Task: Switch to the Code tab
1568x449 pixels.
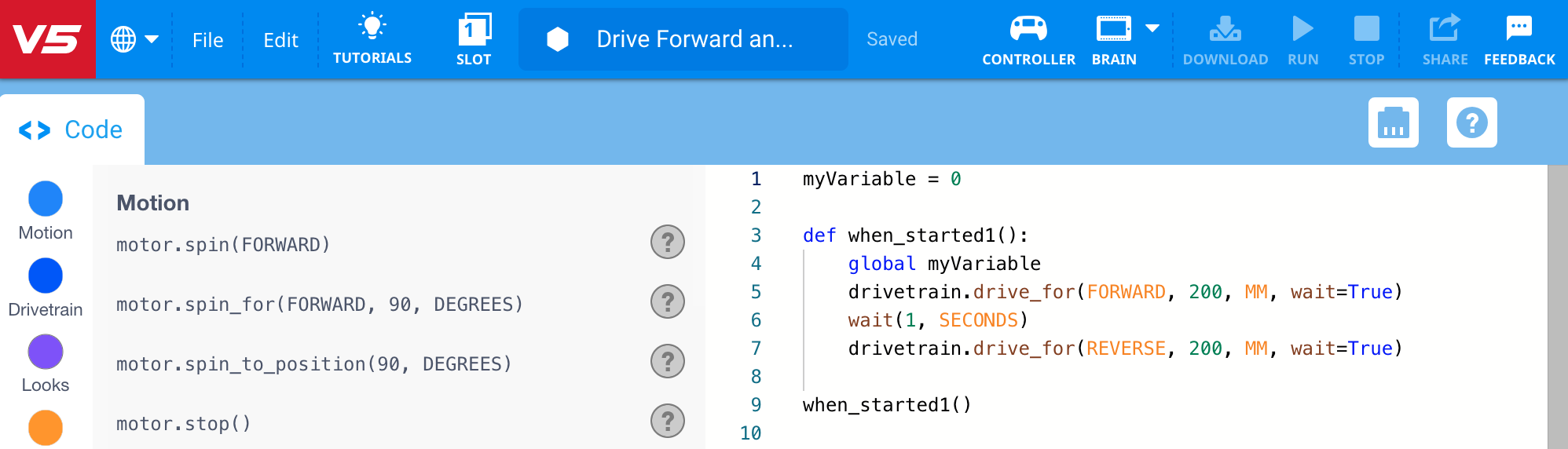Action: pyautogui.click(x=72, y=130)
